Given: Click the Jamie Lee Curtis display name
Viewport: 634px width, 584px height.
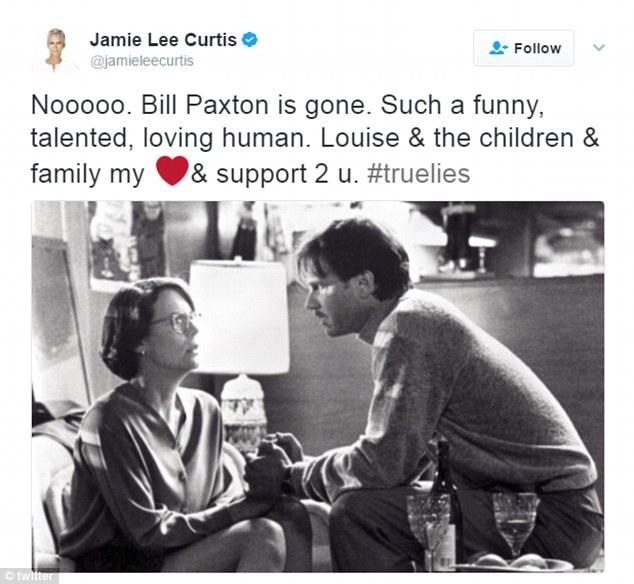Looking at the screenshot, I should pyautogui.click(x=163, y=40).
